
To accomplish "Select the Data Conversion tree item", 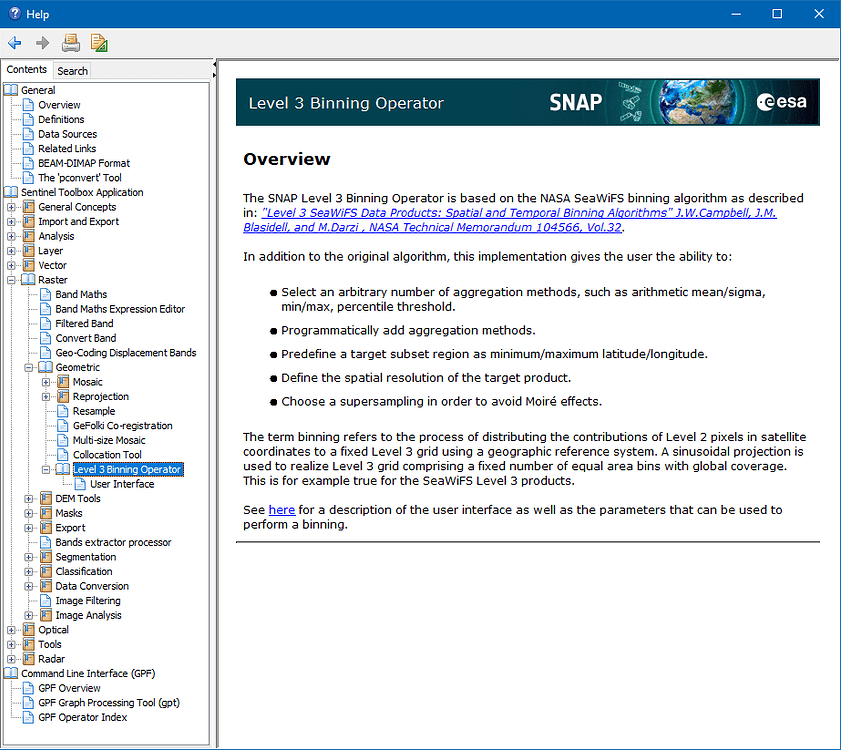I will (92, 586).
